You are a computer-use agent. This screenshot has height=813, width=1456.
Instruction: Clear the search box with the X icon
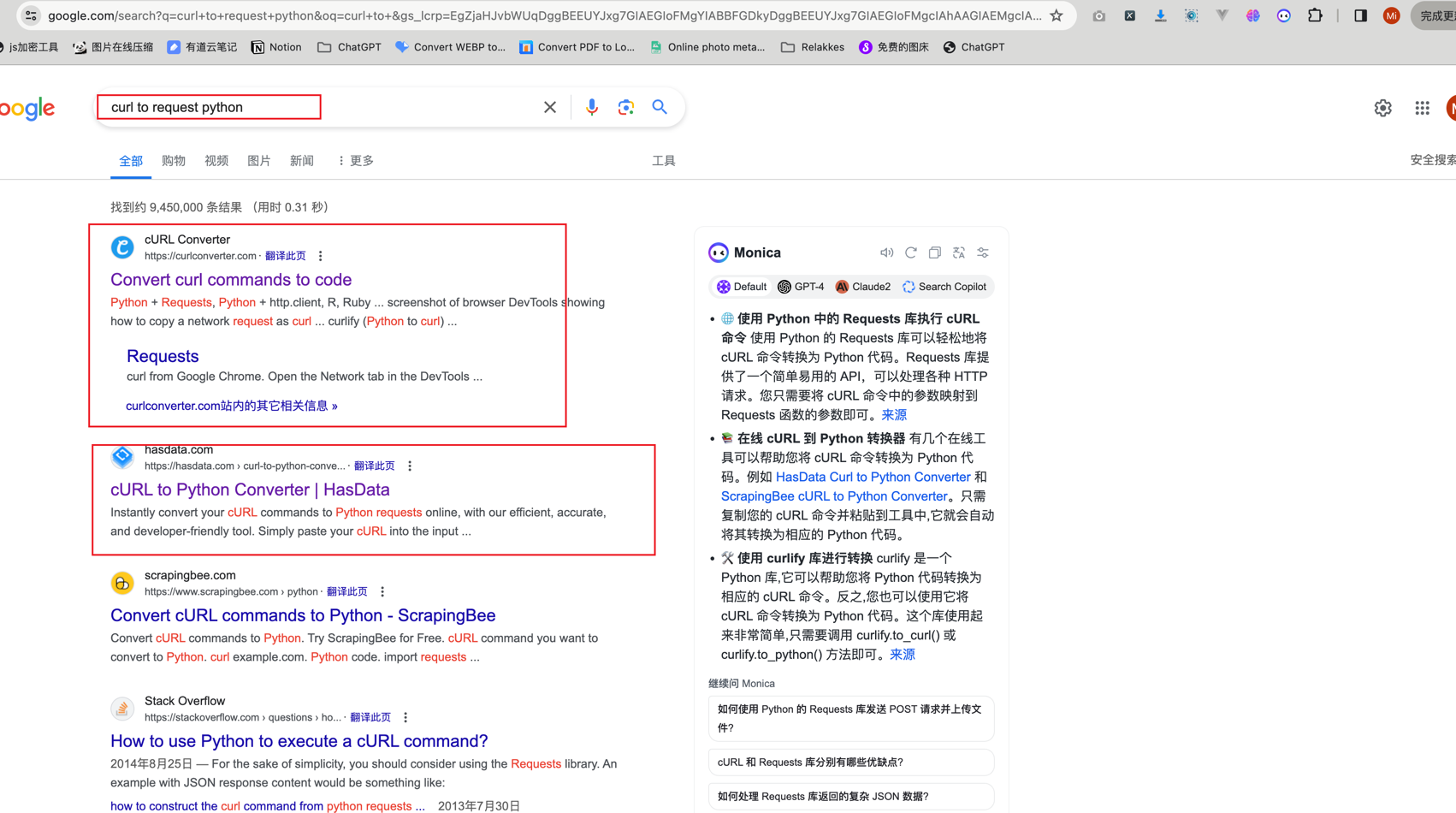550,107
